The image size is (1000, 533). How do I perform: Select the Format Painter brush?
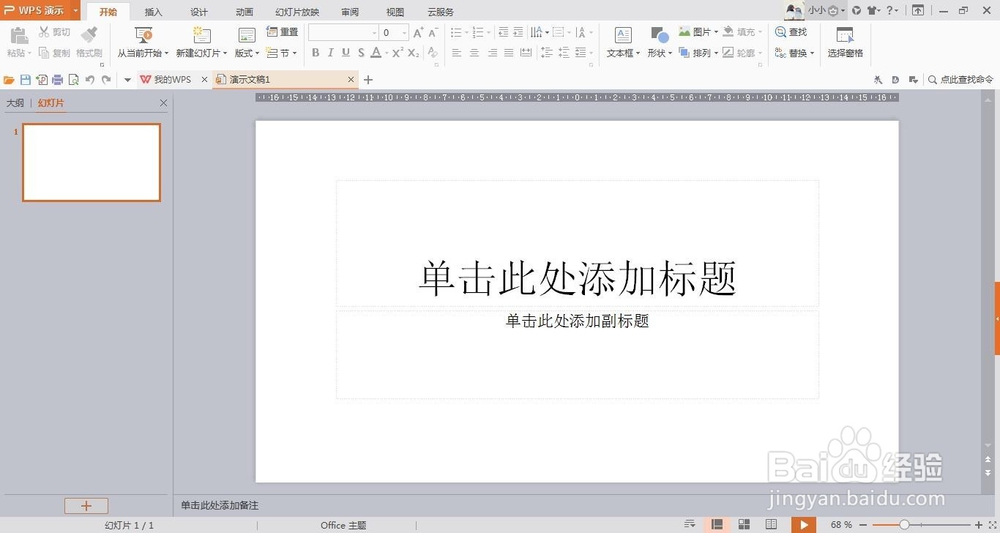pos(89,34)
